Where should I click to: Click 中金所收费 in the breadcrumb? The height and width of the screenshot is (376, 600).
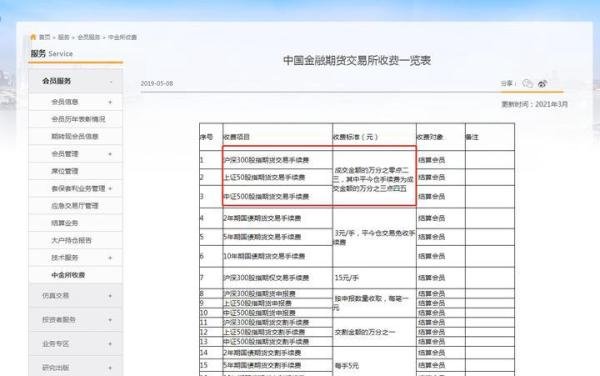[122, 37]
